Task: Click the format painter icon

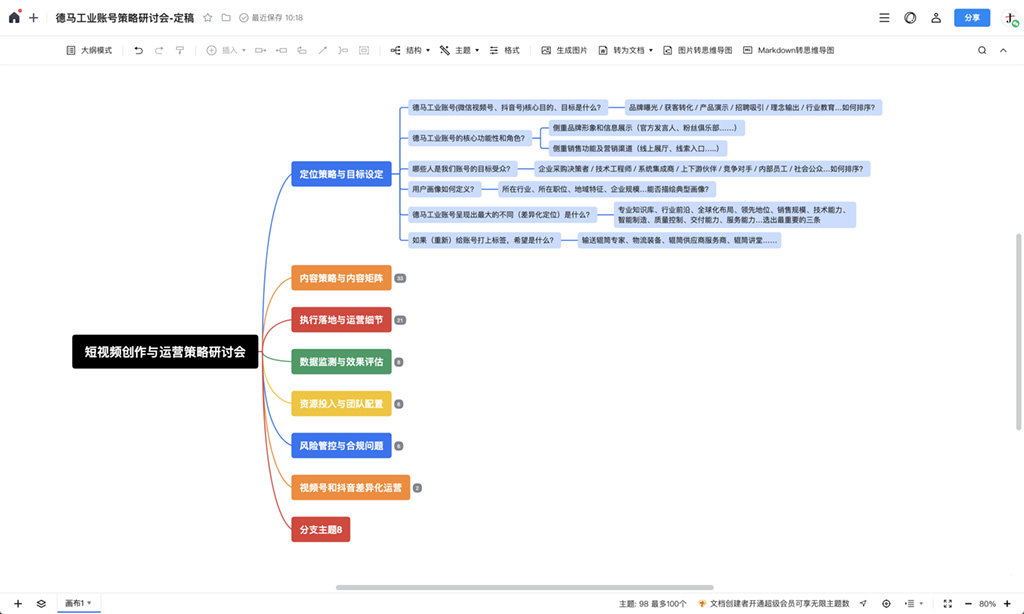Action: [180, 50]
